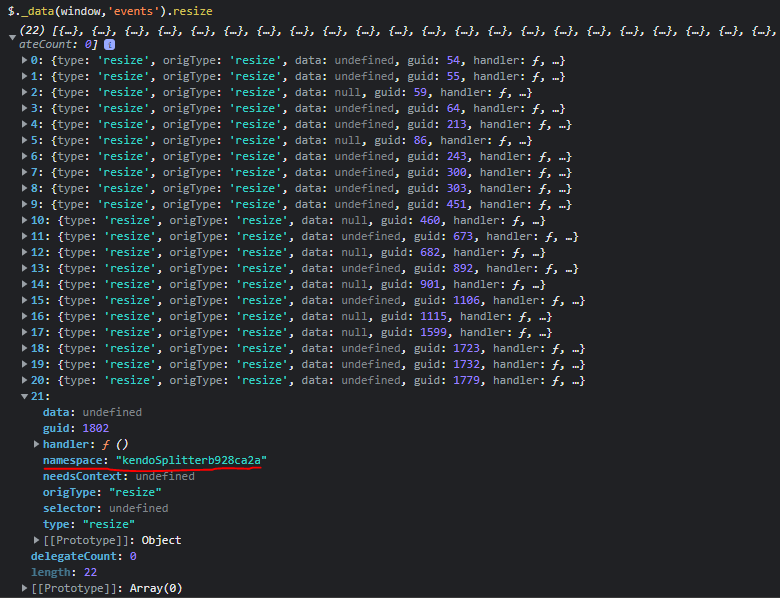780x598 pixels.
Task: Expand array entry 14 with guid 901
Action: [24, 284]
